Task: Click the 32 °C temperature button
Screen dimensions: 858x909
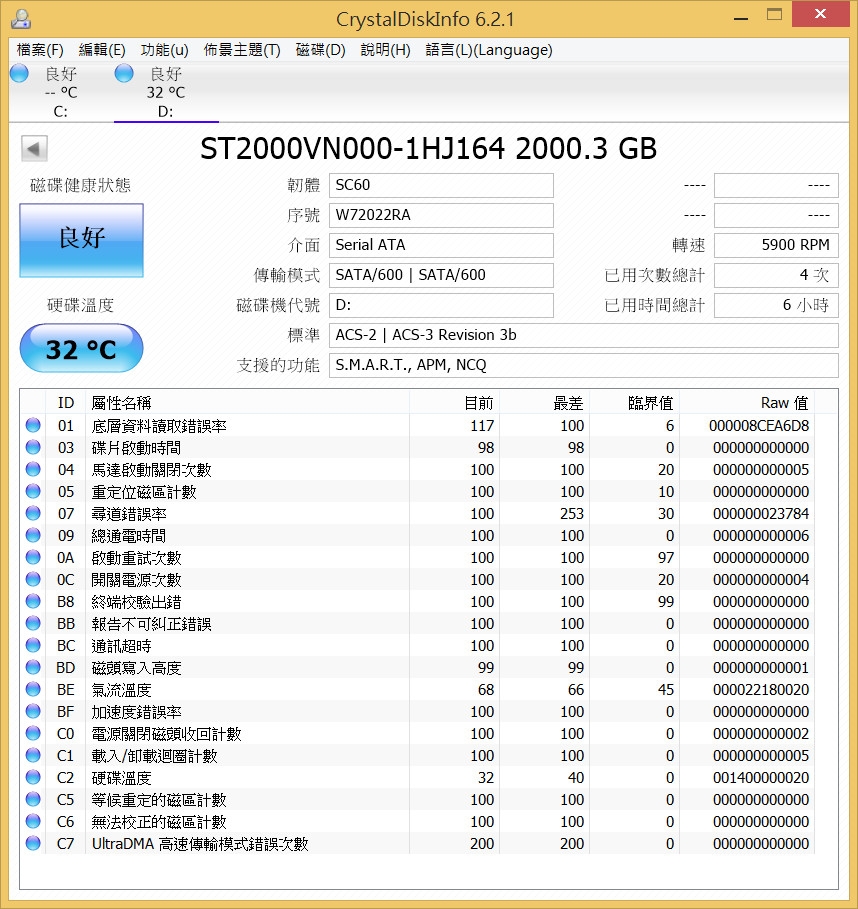Action: [82, 348]
